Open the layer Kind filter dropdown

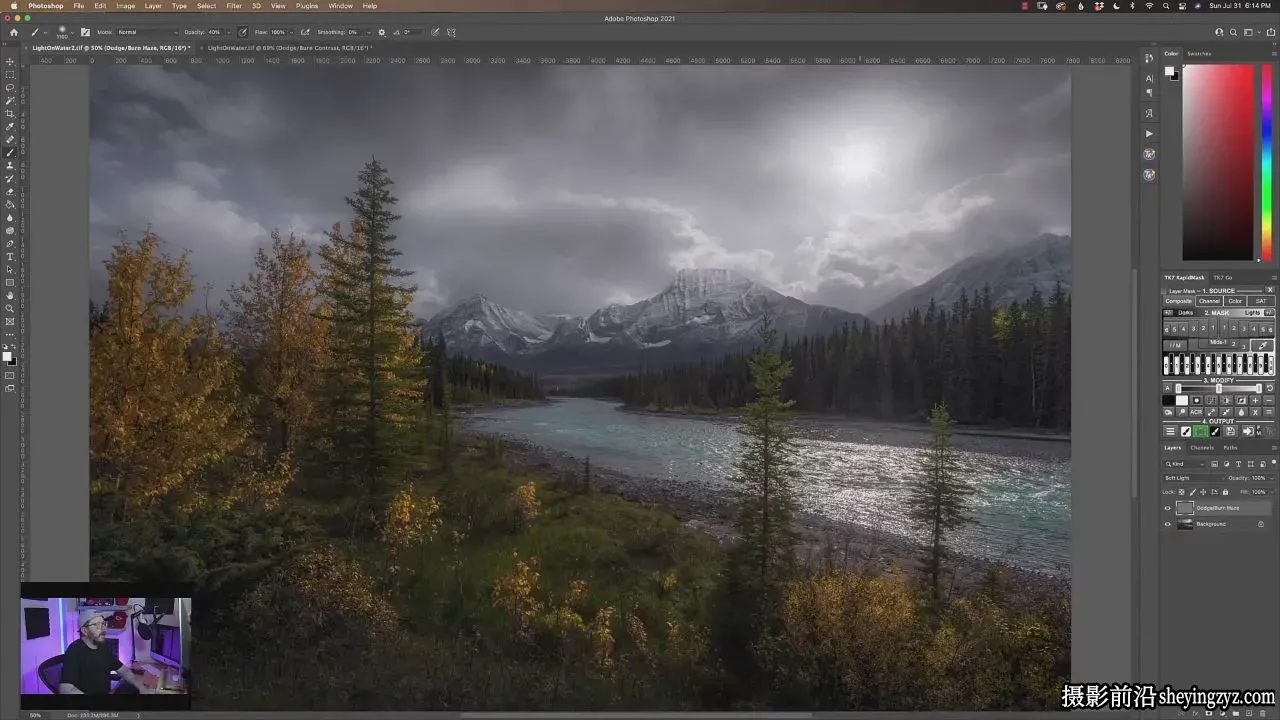pyautogui.click(x=1186, y=464)
